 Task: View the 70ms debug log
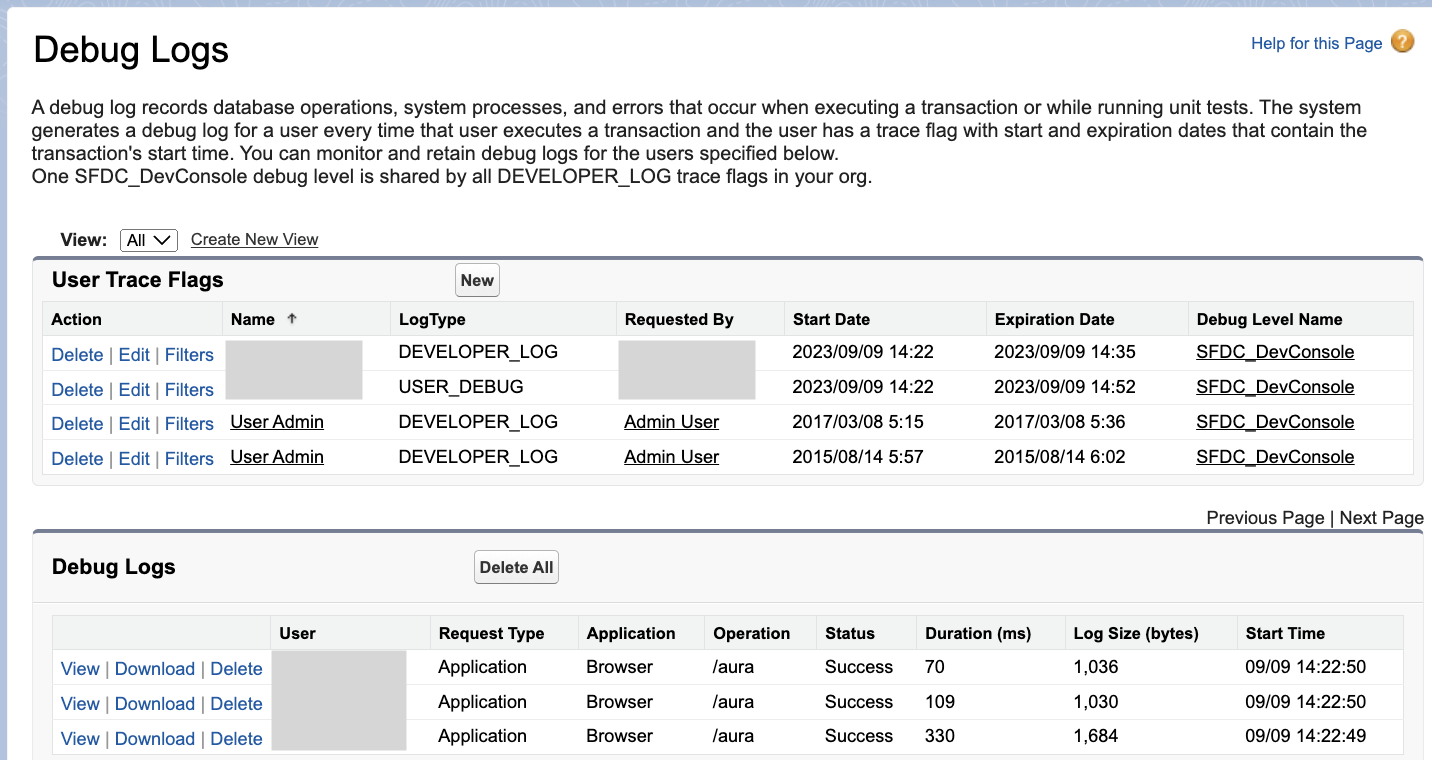79,668
